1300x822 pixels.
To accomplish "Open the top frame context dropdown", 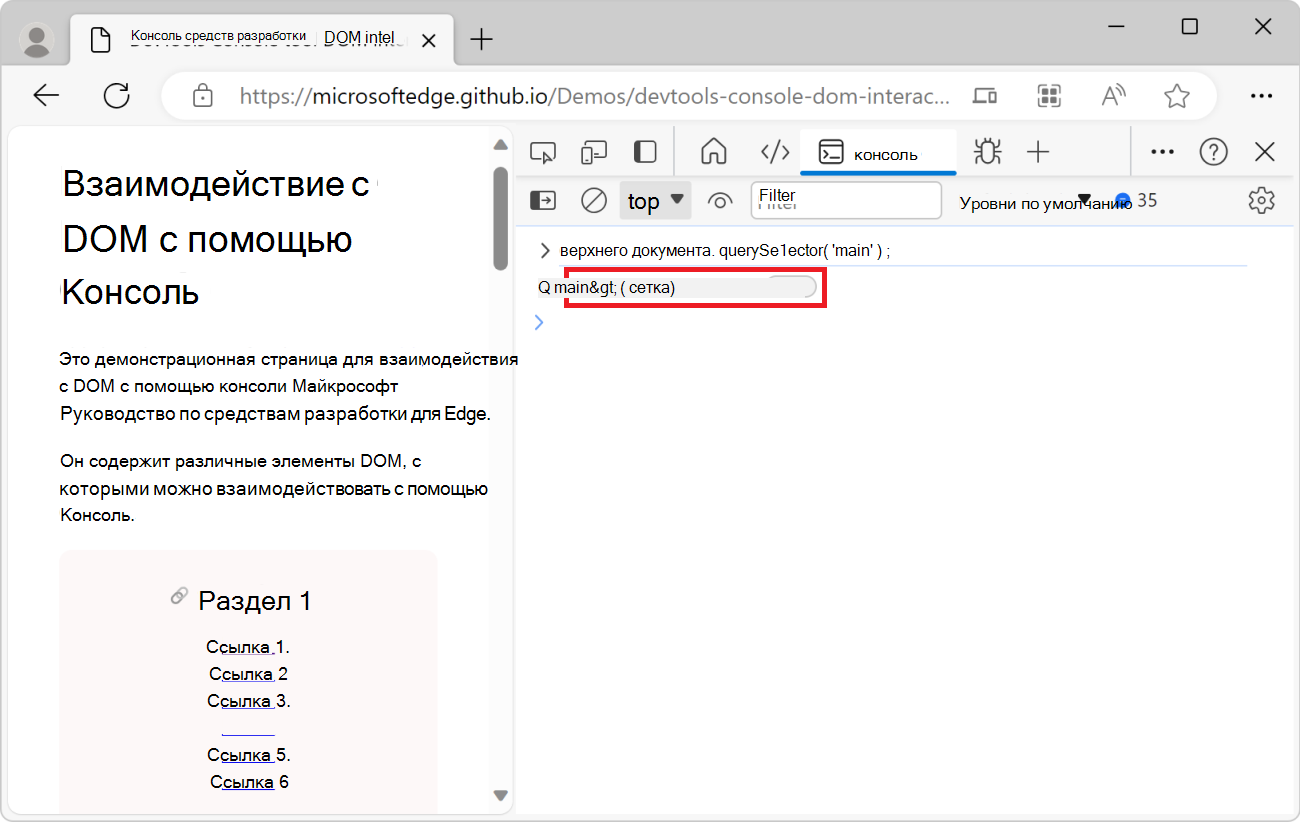I will [655, 200].
